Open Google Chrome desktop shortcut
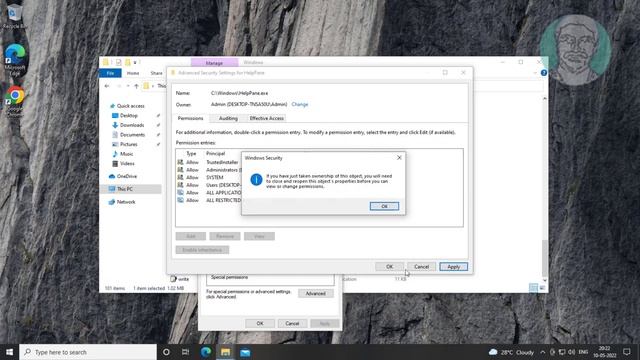Image resolution: width=640 pixels, height=360 pixels. [15, 101]
